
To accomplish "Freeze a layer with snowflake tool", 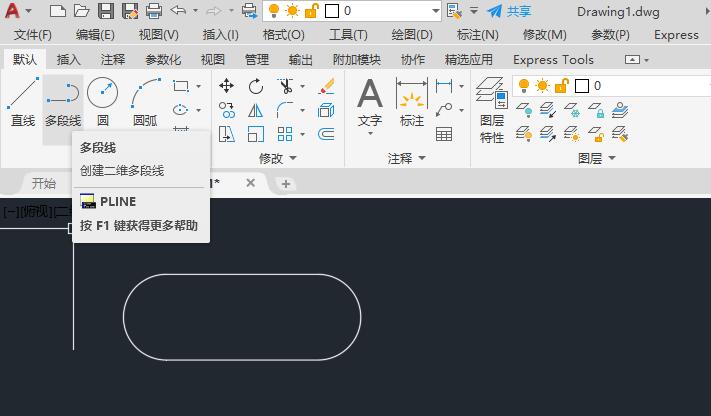I will coord(572,110).
